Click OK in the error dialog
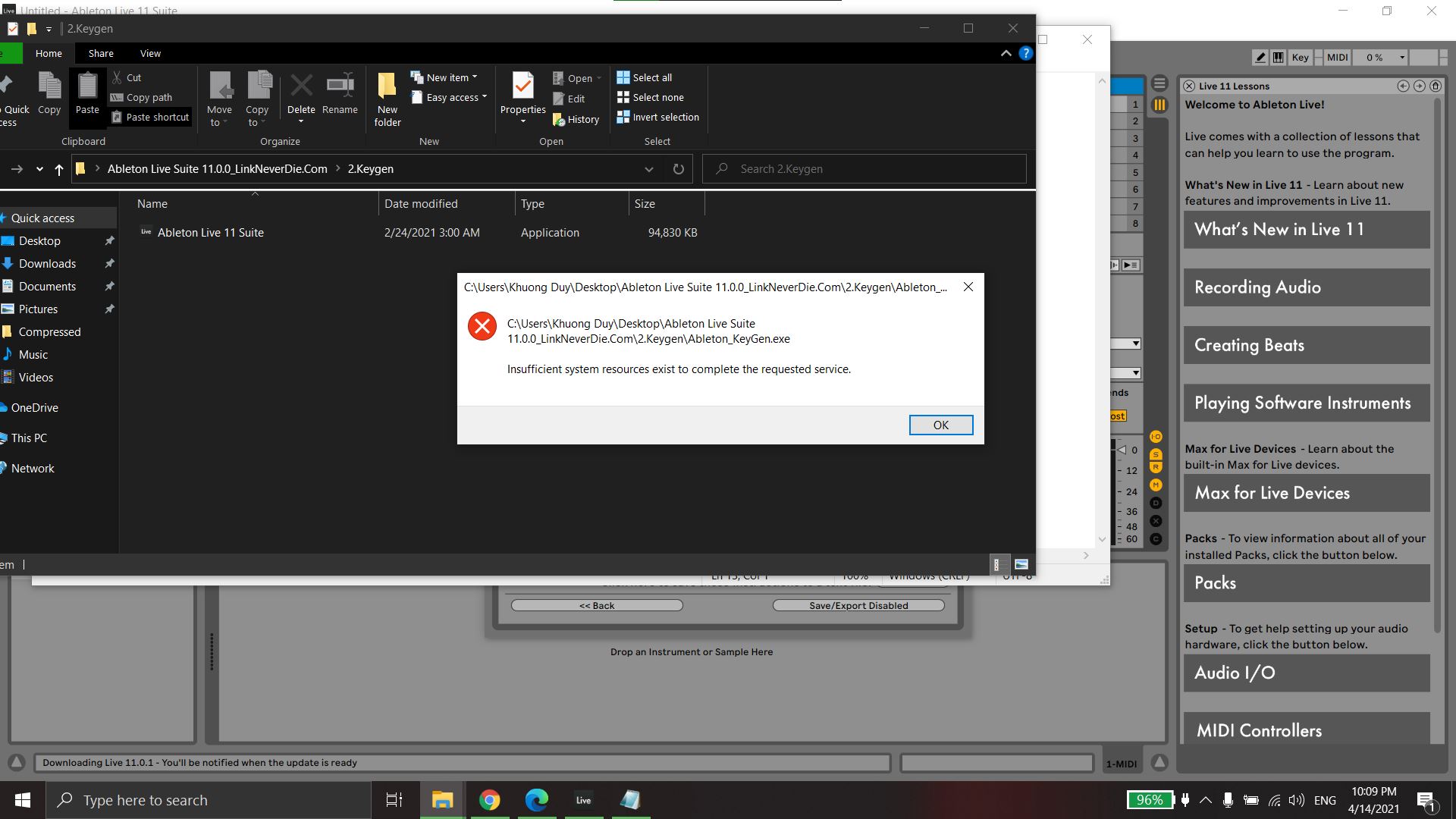The image size is (1456, 819). (941, 425)
